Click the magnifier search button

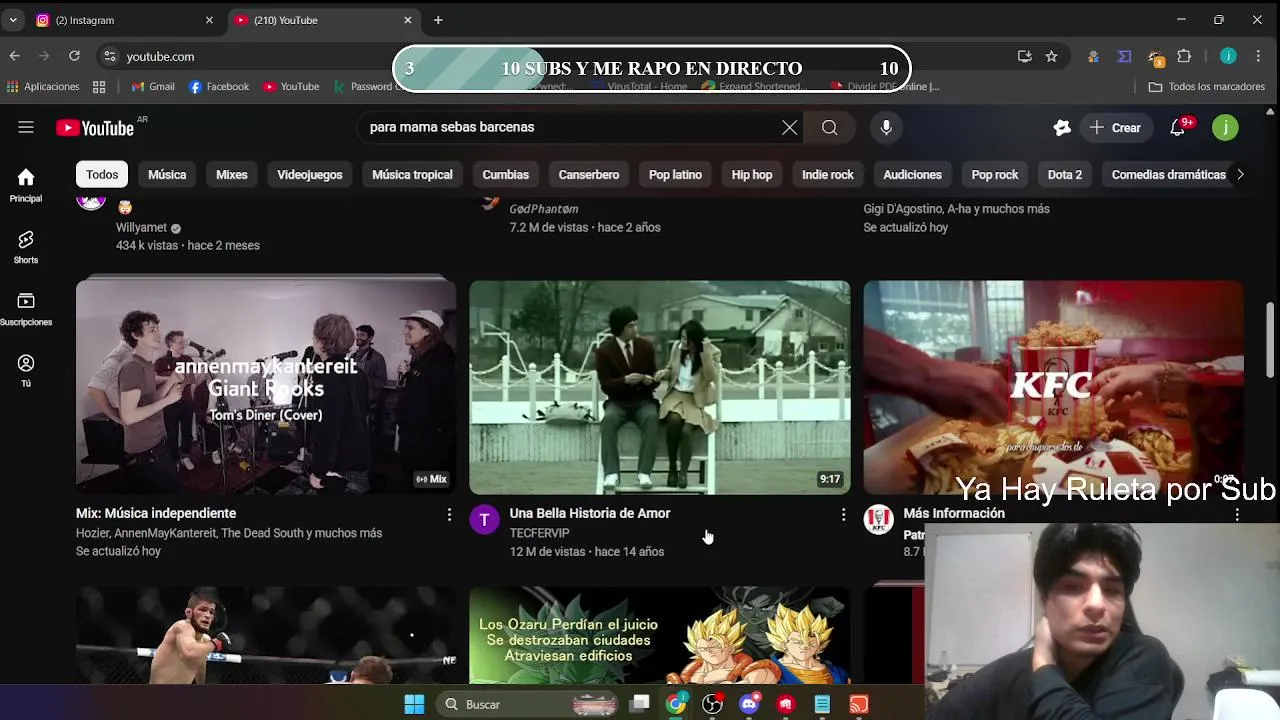tap(829, 127)
